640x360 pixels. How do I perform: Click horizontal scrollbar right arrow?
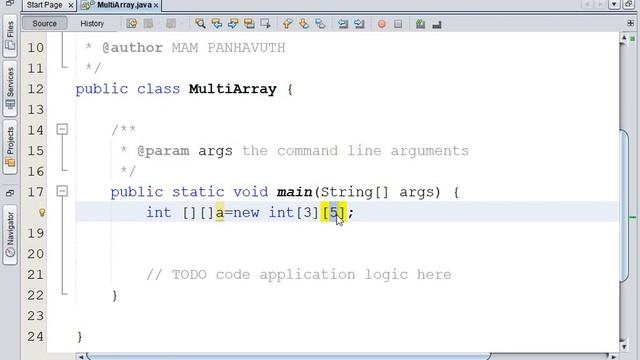(x=613, y=357)
